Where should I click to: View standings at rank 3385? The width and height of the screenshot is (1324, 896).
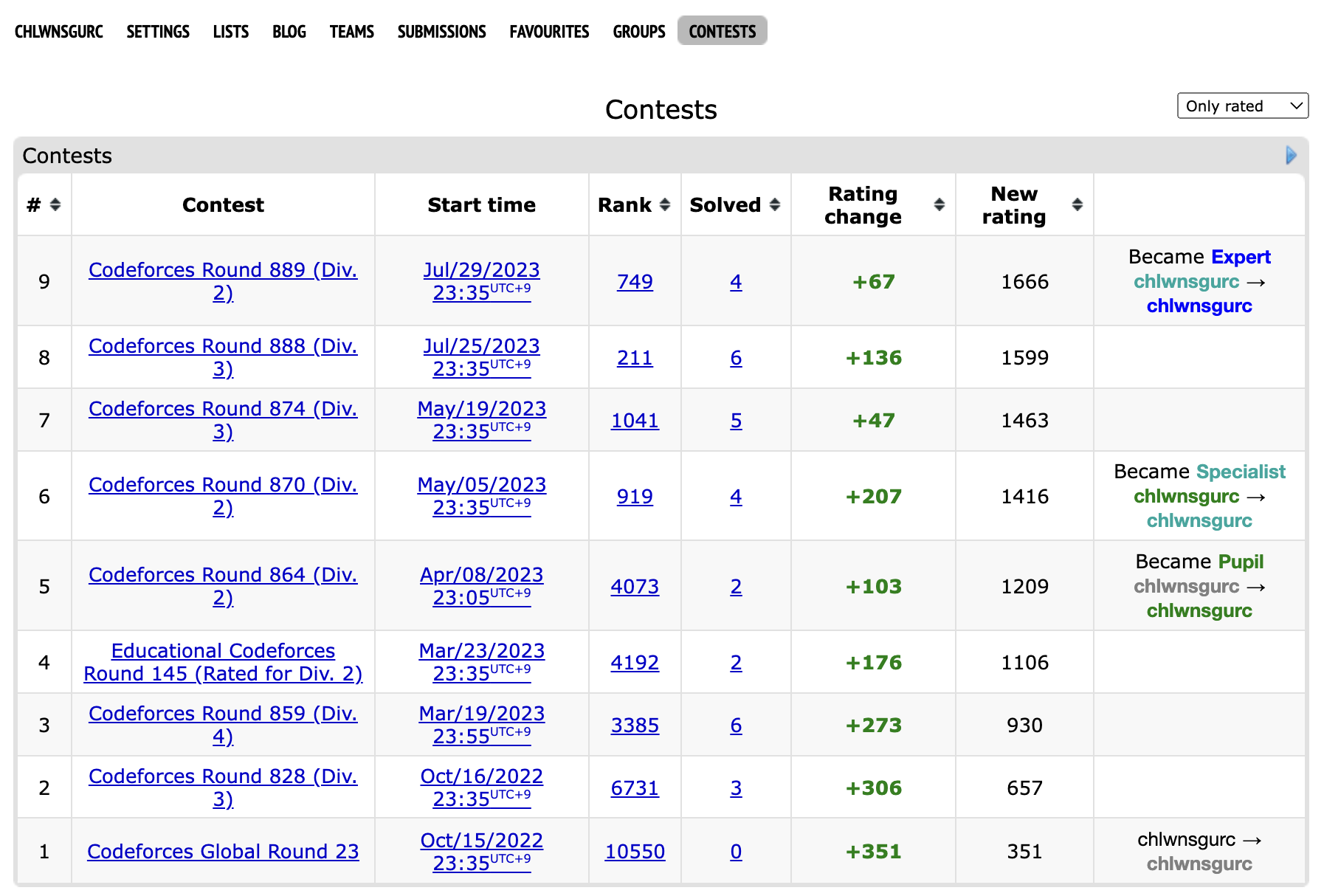coord(635,725)
